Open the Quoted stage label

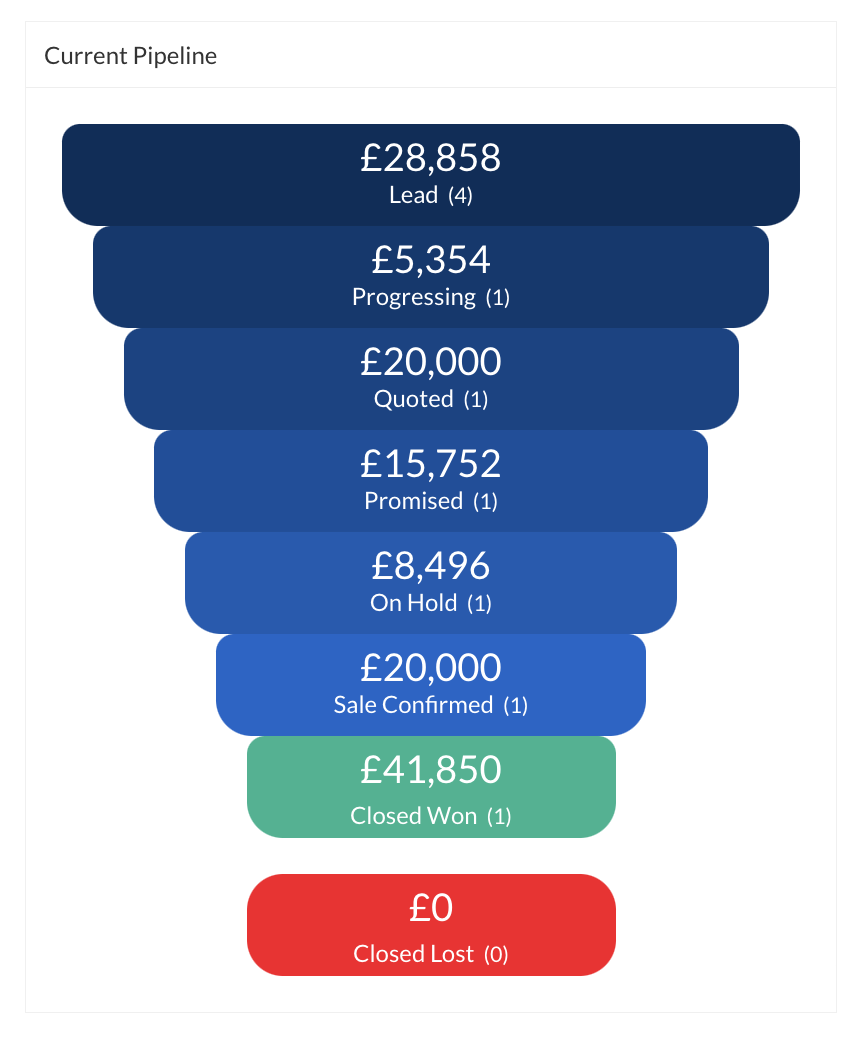pyautogui.click(x=413, y=399)
